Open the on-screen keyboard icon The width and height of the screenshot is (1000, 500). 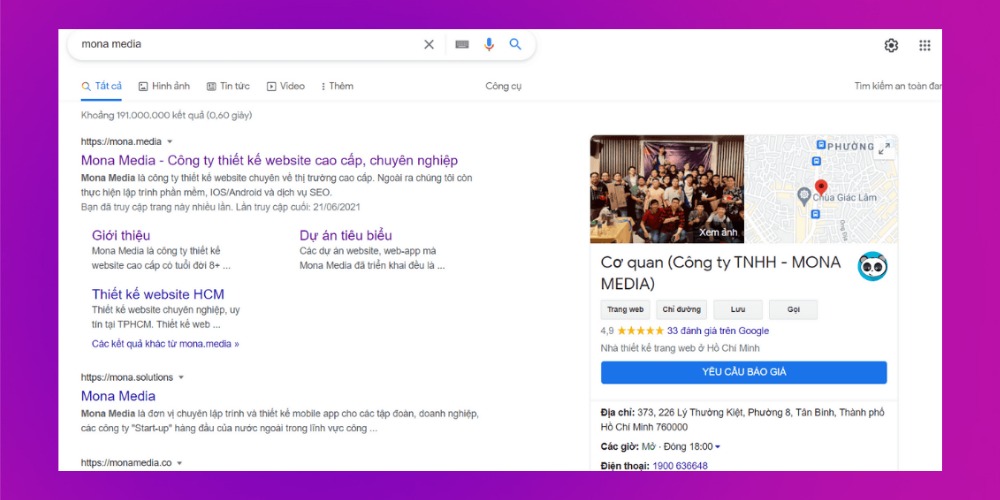coord(462,45)
